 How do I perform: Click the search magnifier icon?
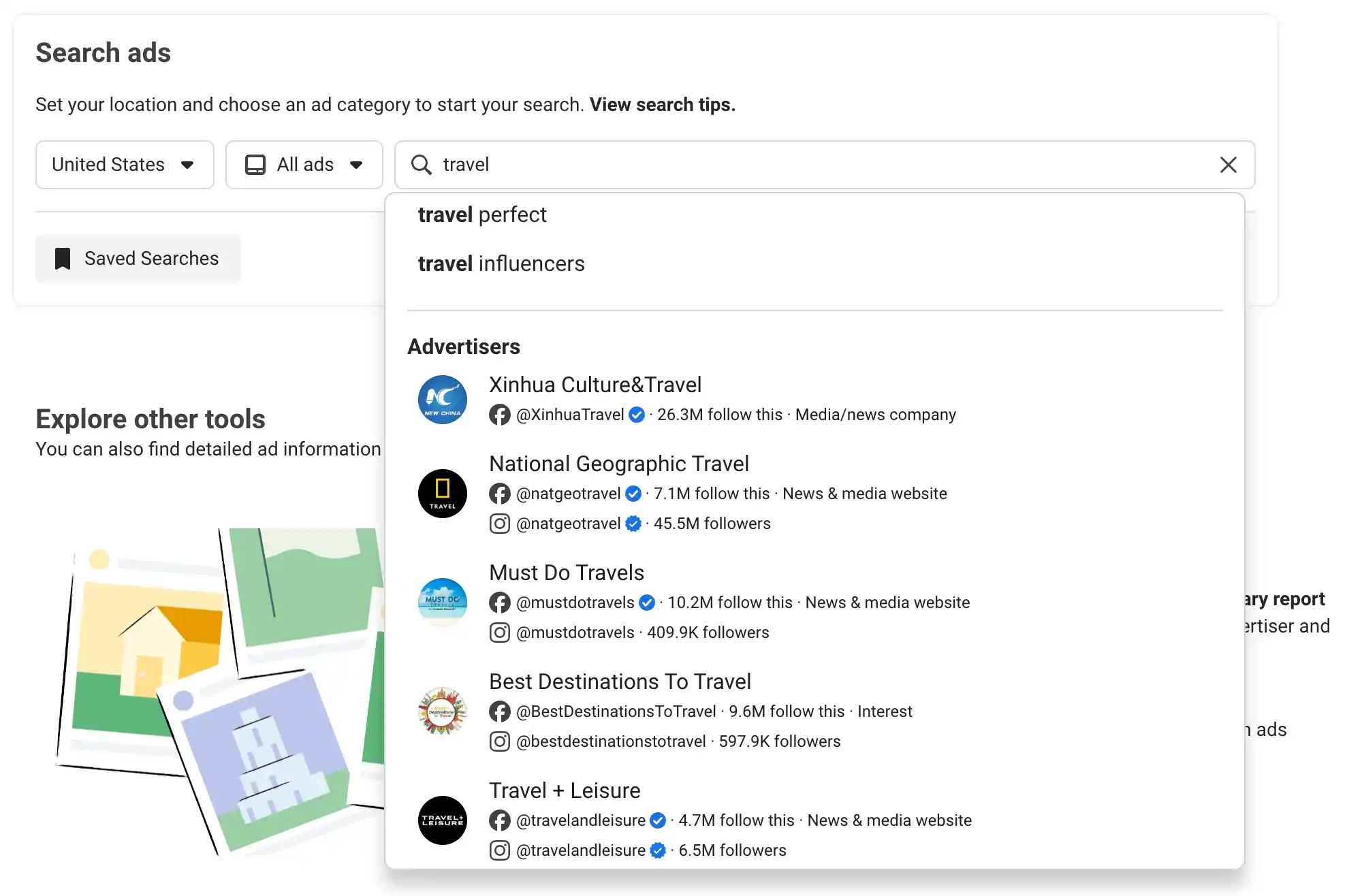pyautogui.click(x=421, y=165)
